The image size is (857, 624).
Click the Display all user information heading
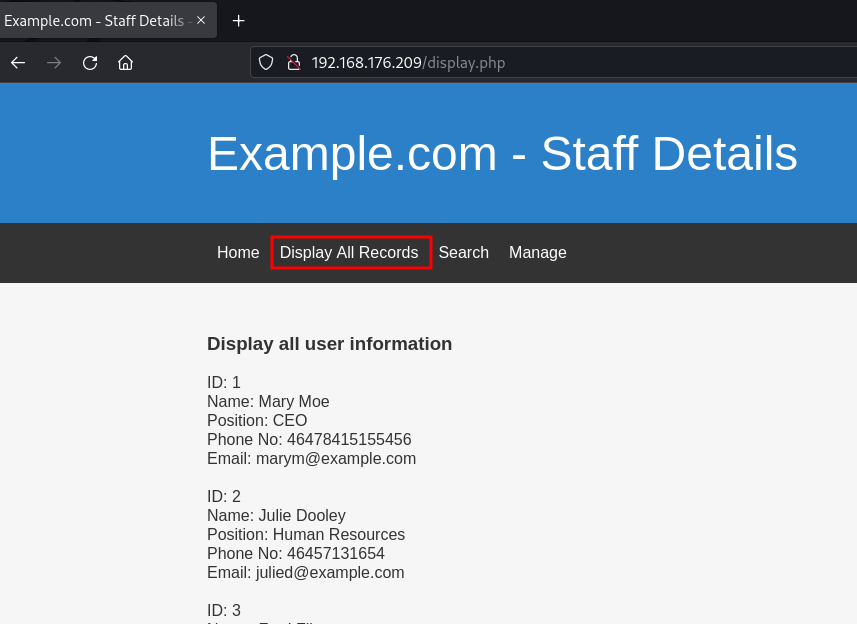click(x=329, y=344)
